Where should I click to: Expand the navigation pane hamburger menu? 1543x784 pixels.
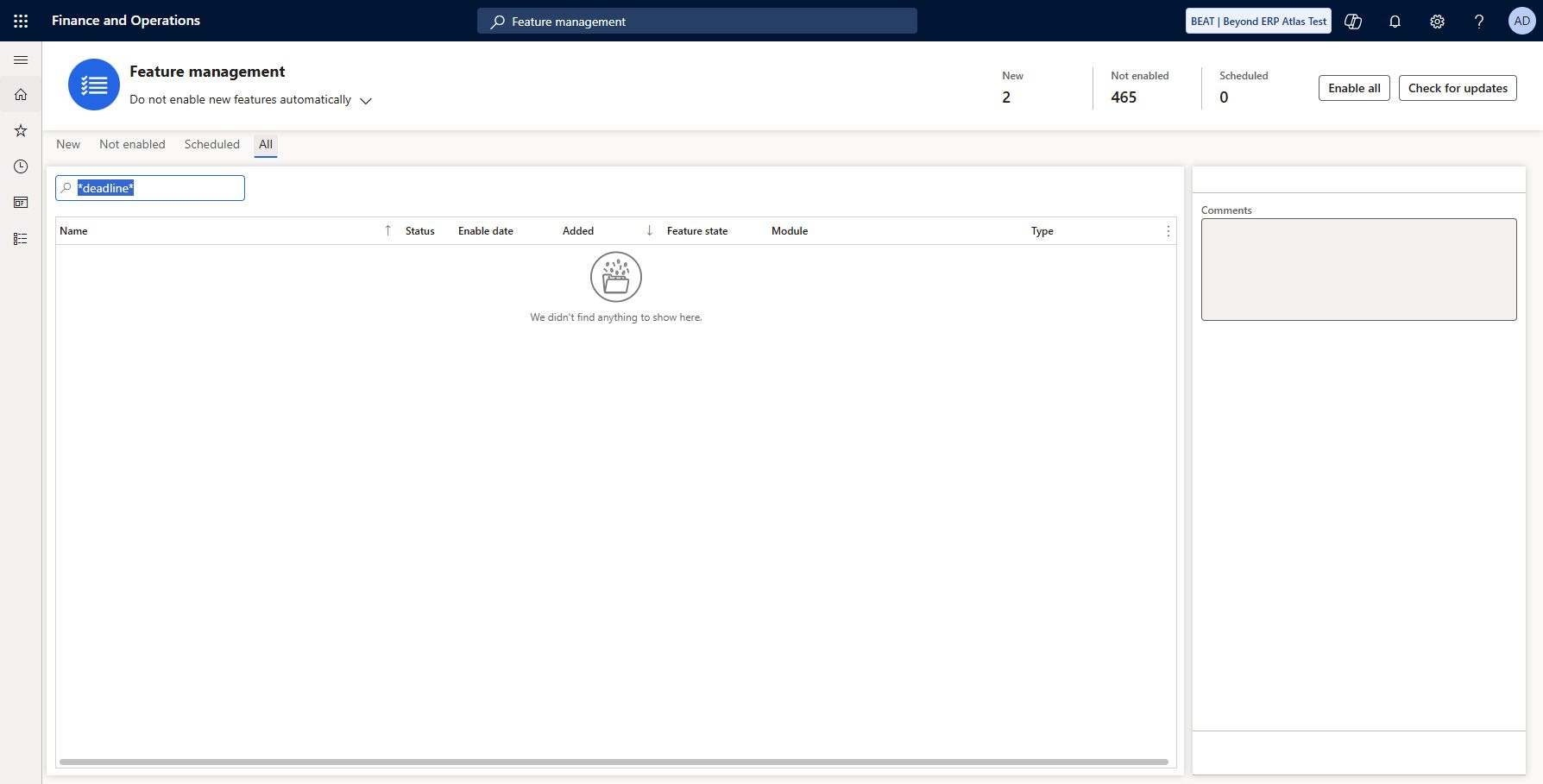tap(21, 60)
